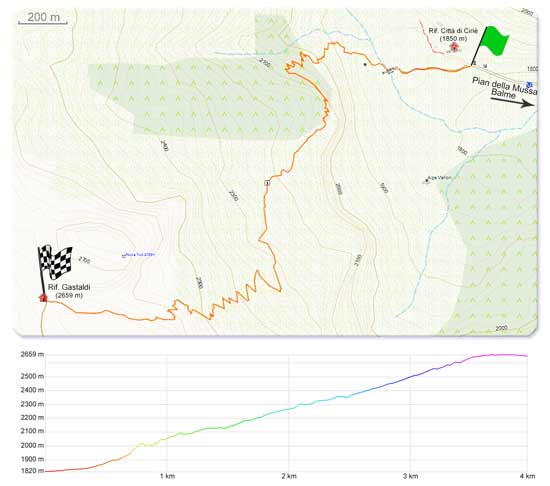Image resolution: width=550 pixels, height=486 pixels.
Task: Click the 2659 m elevation axis label
Action: pyautogui.click(x=32, y=355)
